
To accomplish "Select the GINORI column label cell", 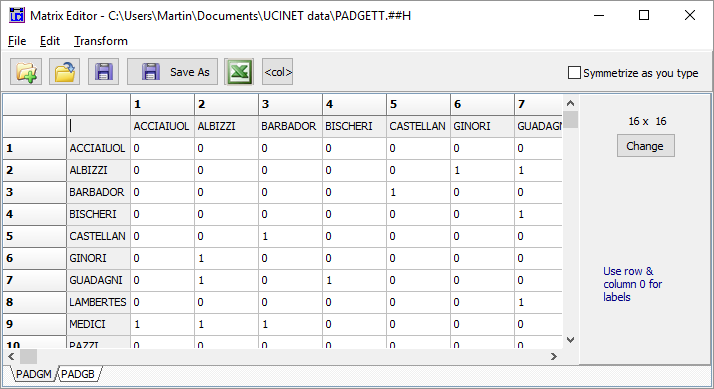I will [482, 126].
